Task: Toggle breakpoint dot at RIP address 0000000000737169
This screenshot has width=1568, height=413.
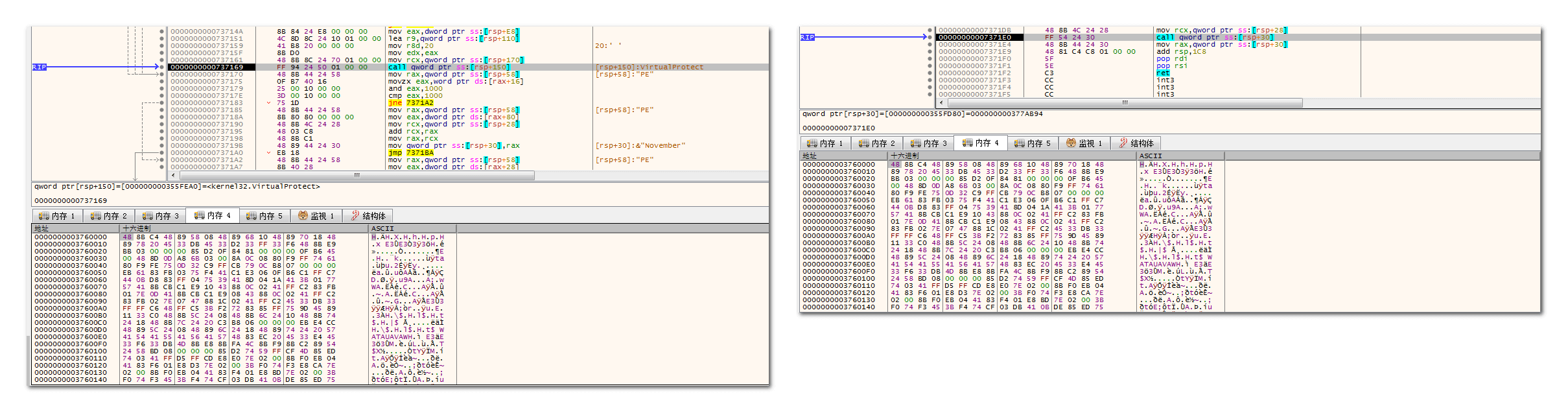Action: [162, 67]
